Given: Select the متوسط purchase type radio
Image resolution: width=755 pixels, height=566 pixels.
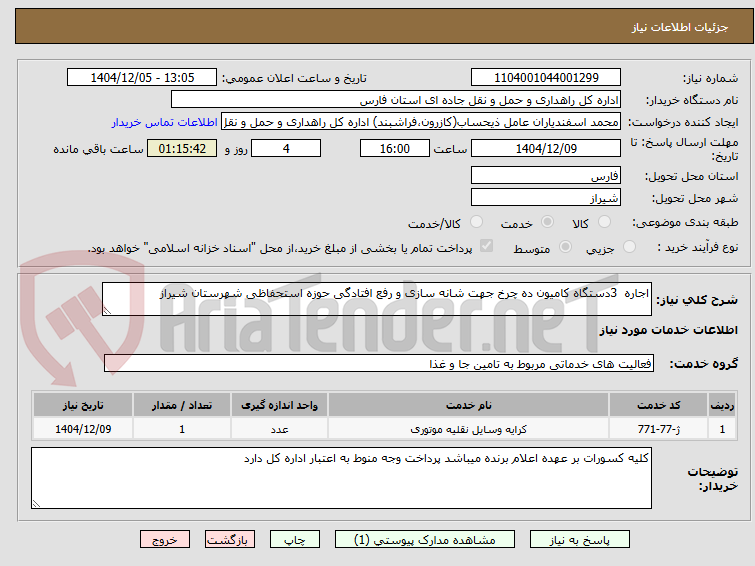Looking at the screenshot, I should coord(565,247).
